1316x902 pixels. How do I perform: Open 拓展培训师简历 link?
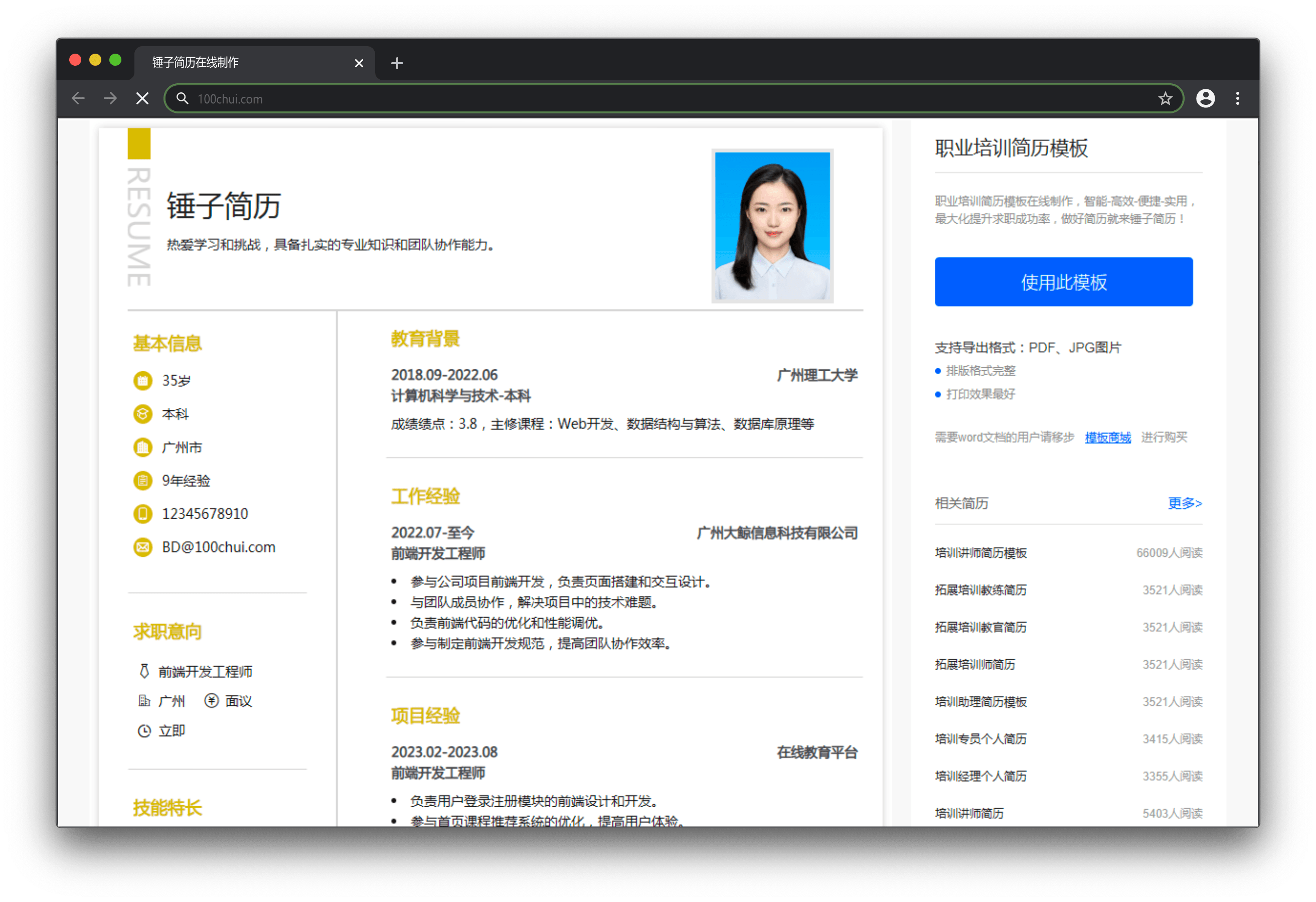(x=975, y=665)
